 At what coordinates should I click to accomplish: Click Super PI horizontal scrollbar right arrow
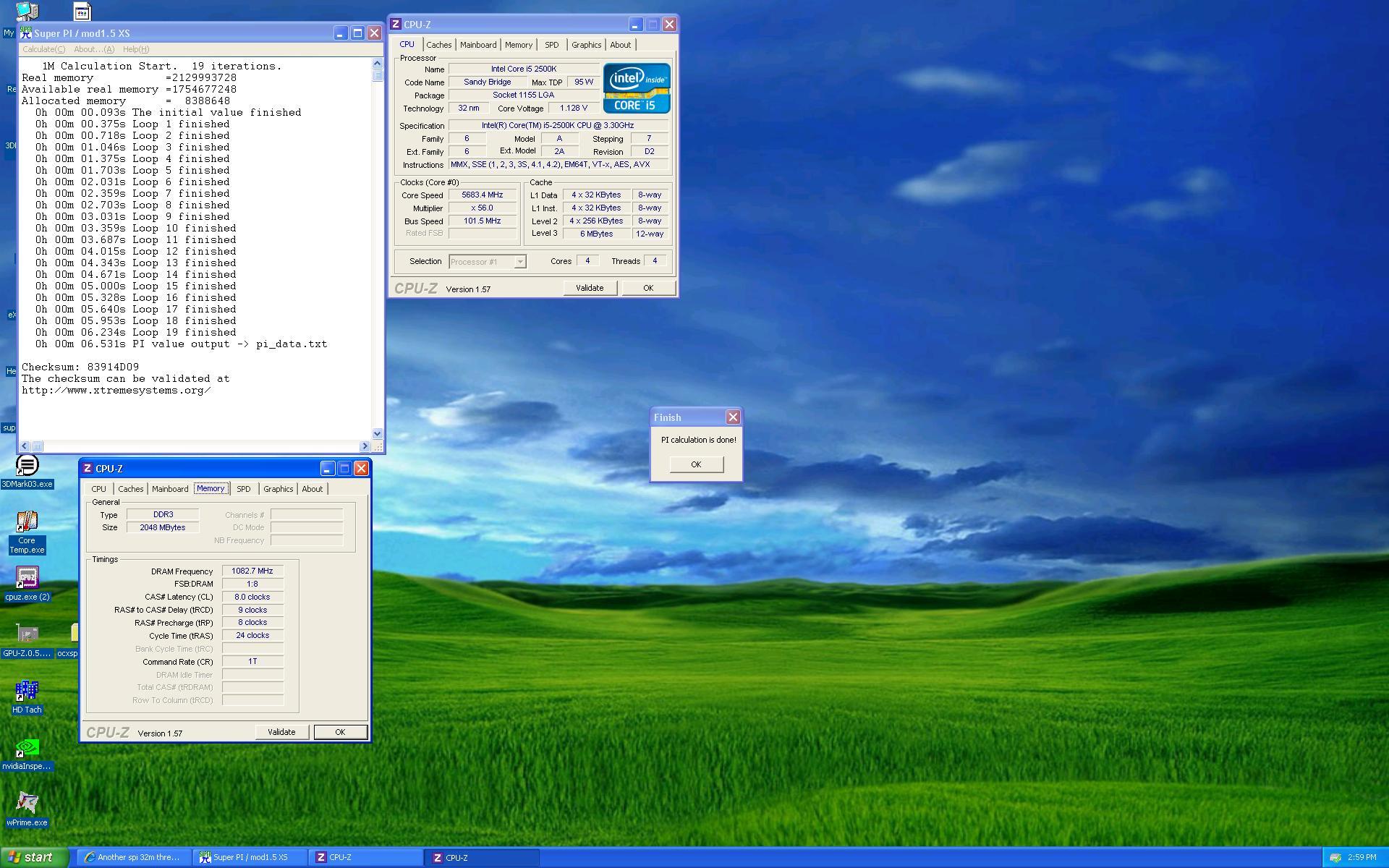(365, 446)
